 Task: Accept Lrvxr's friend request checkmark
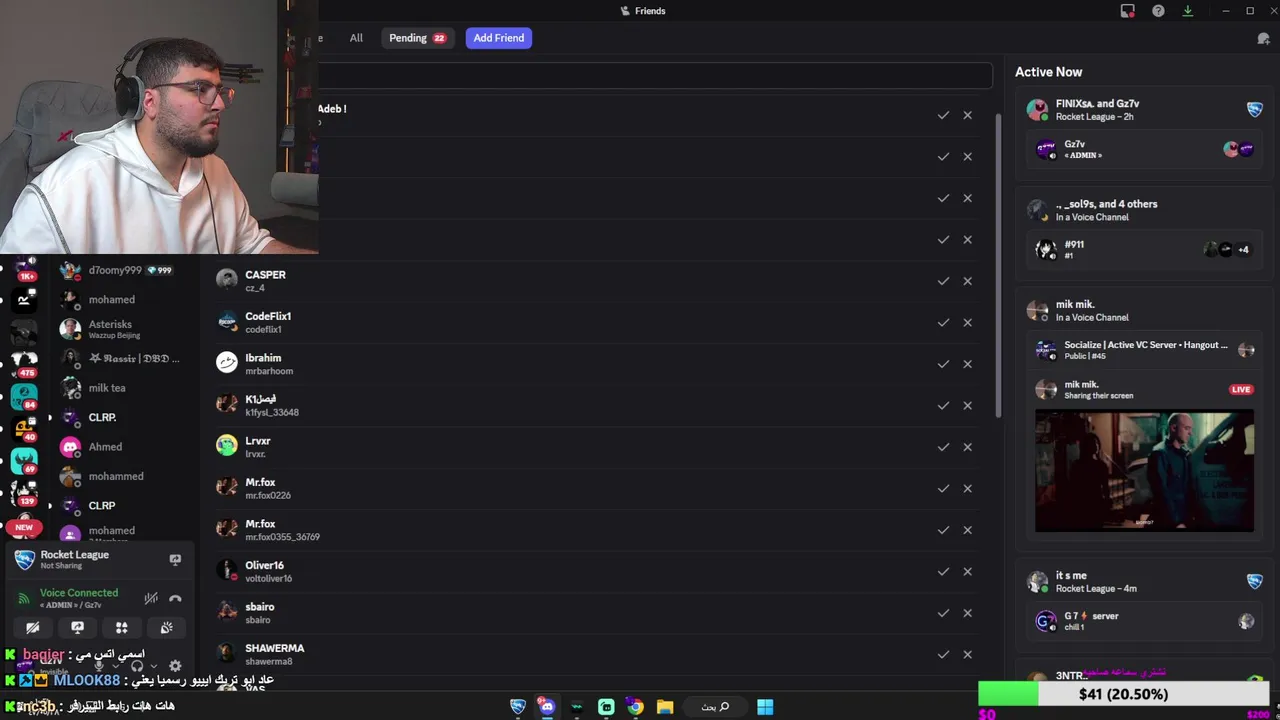943,447
